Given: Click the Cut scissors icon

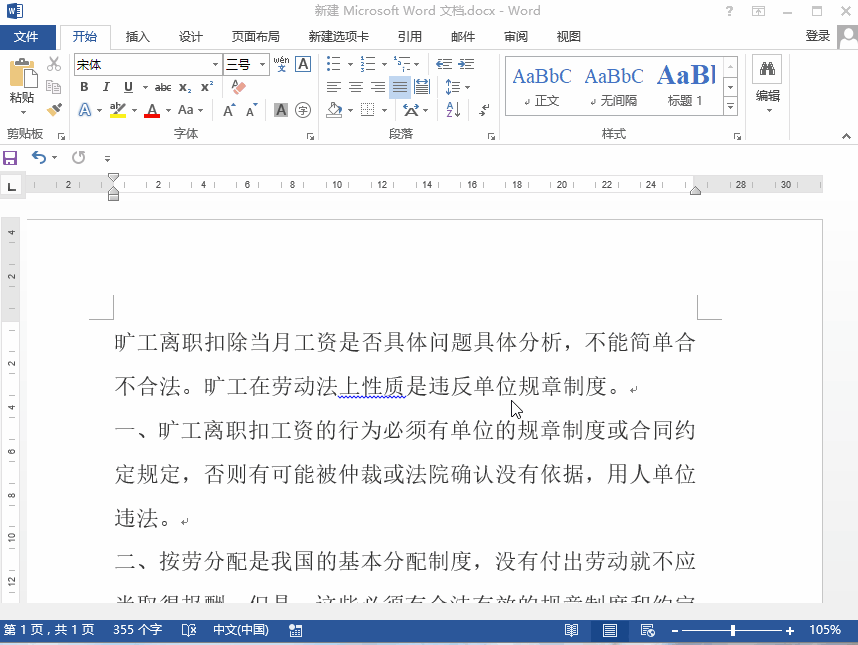Looking at the screenshot, I should click(x=54, y=64).
